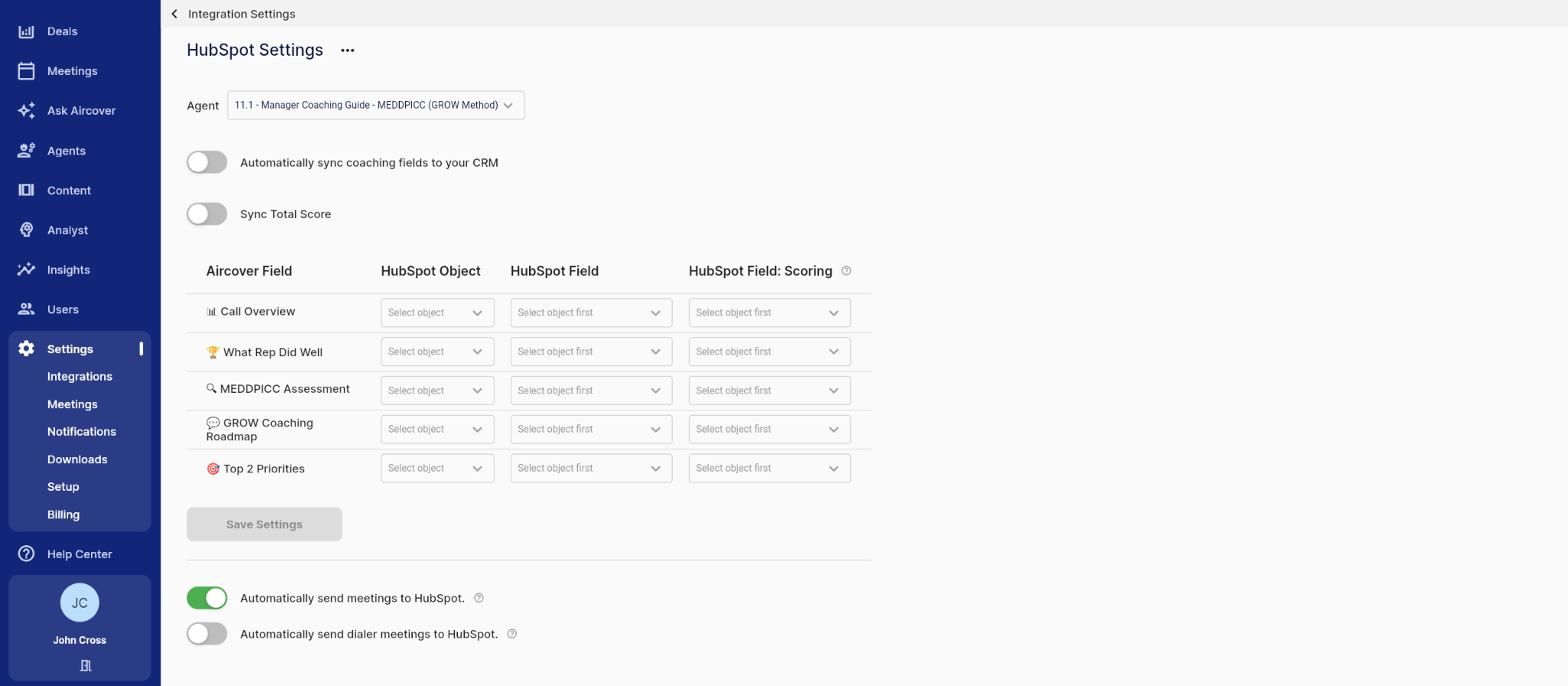Click the Save Settings button

pos(264,524)
